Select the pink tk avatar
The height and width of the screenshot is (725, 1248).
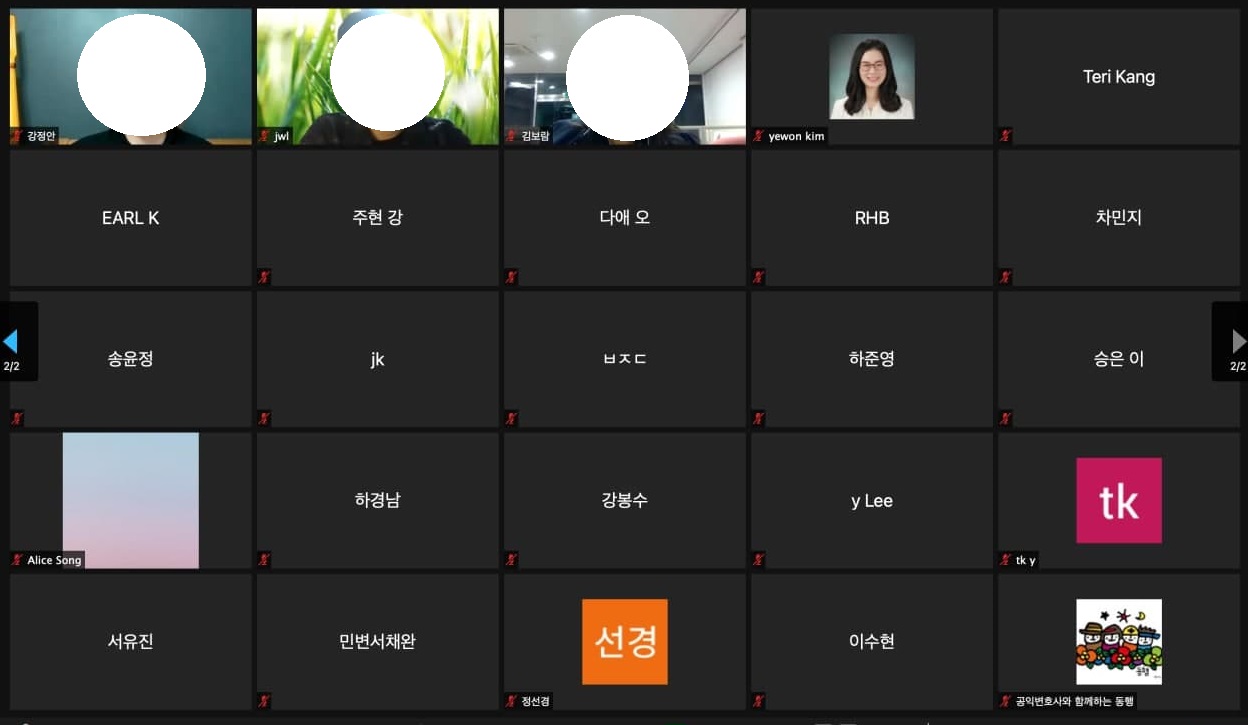point(1118,500)
